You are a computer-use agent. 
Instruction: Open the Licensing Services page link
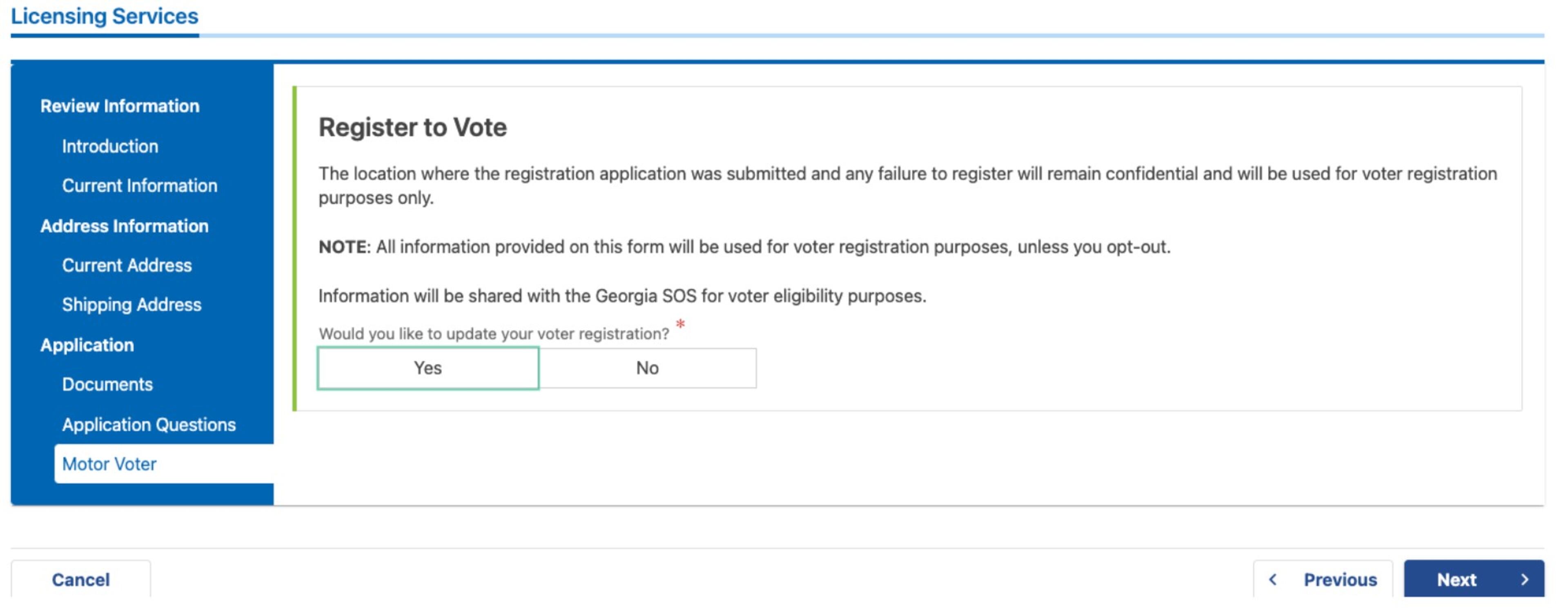105,16
